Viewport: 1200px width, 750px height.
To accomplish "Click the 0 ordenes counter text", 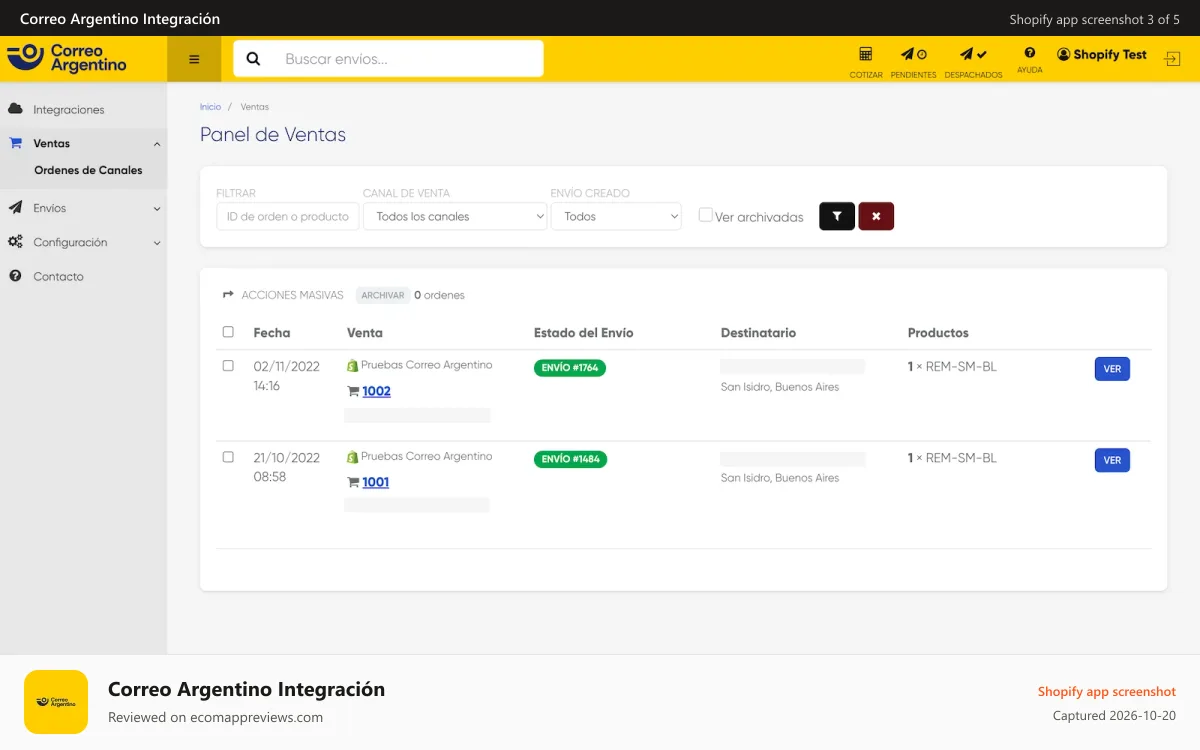I will (439, 295).
